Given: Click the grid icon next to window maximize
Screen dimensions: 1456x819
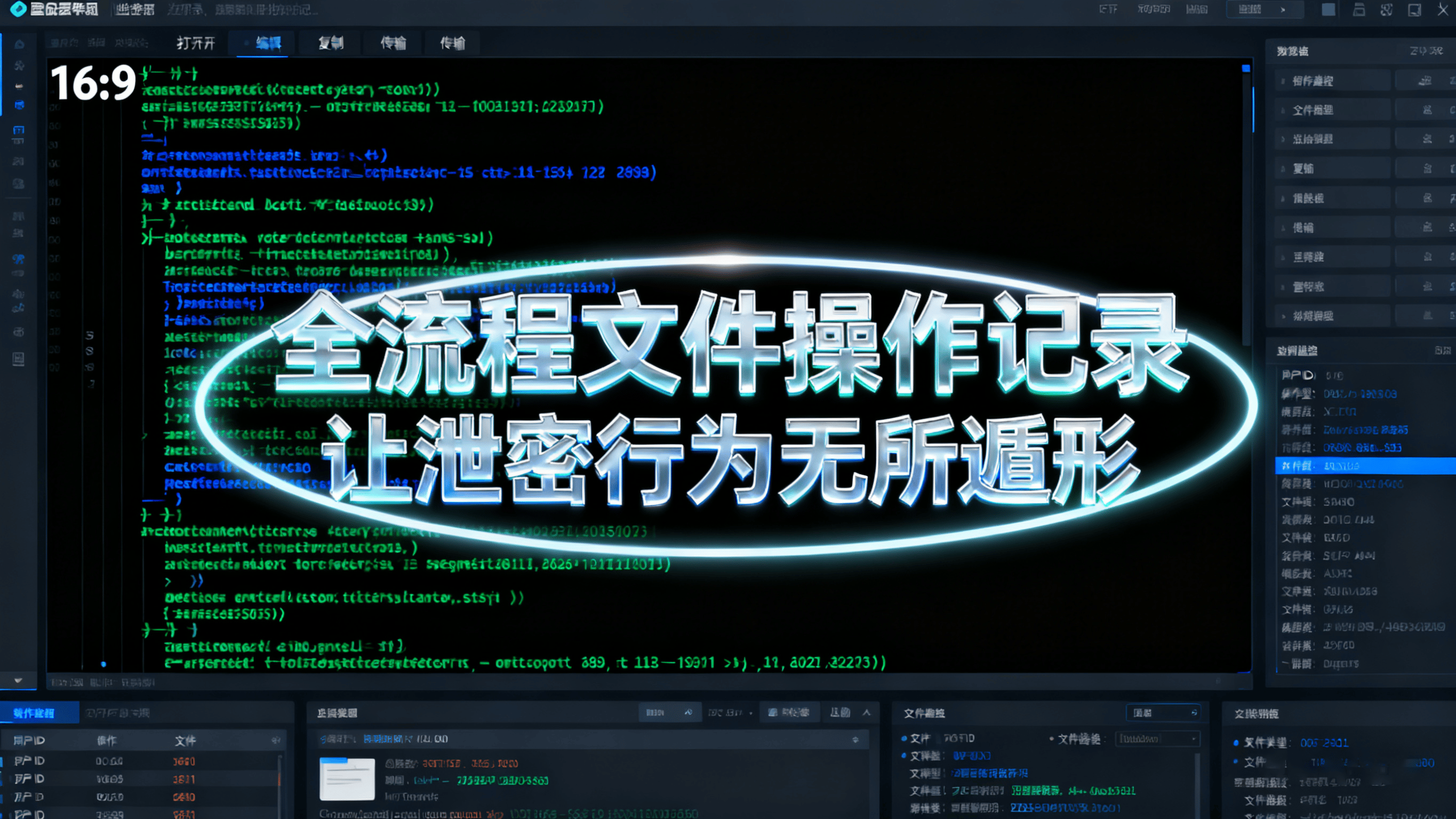Looking at the screenshot, I should click(1386, 10).
